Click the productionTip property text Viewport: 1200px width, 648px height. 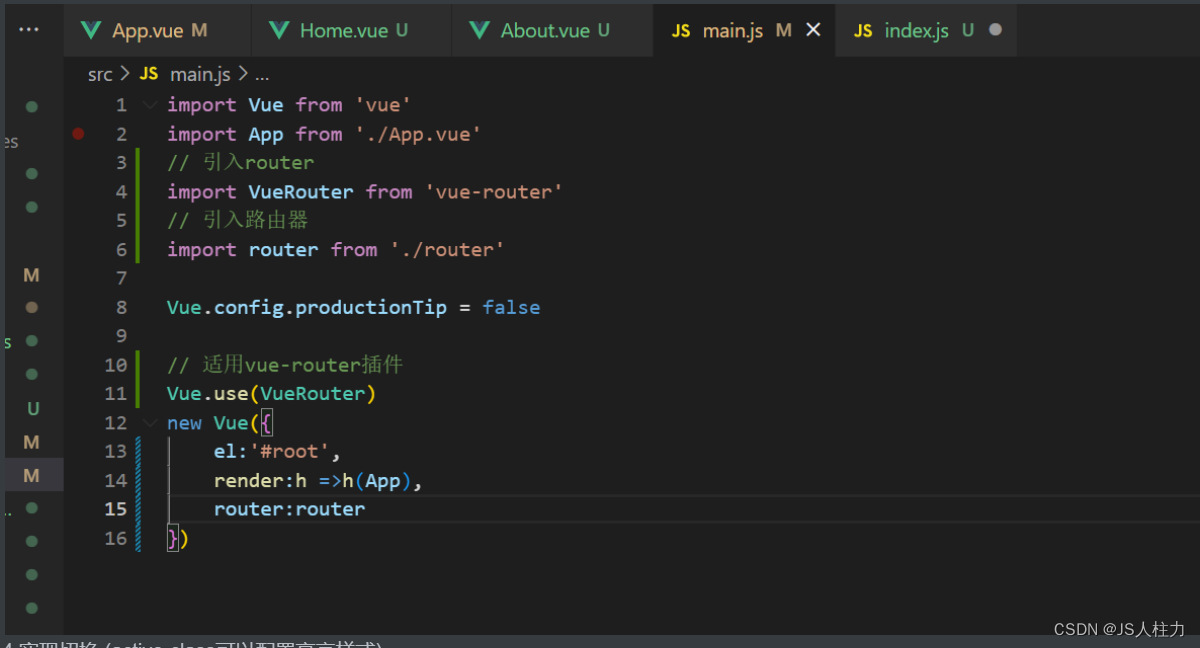click(371, 307)
